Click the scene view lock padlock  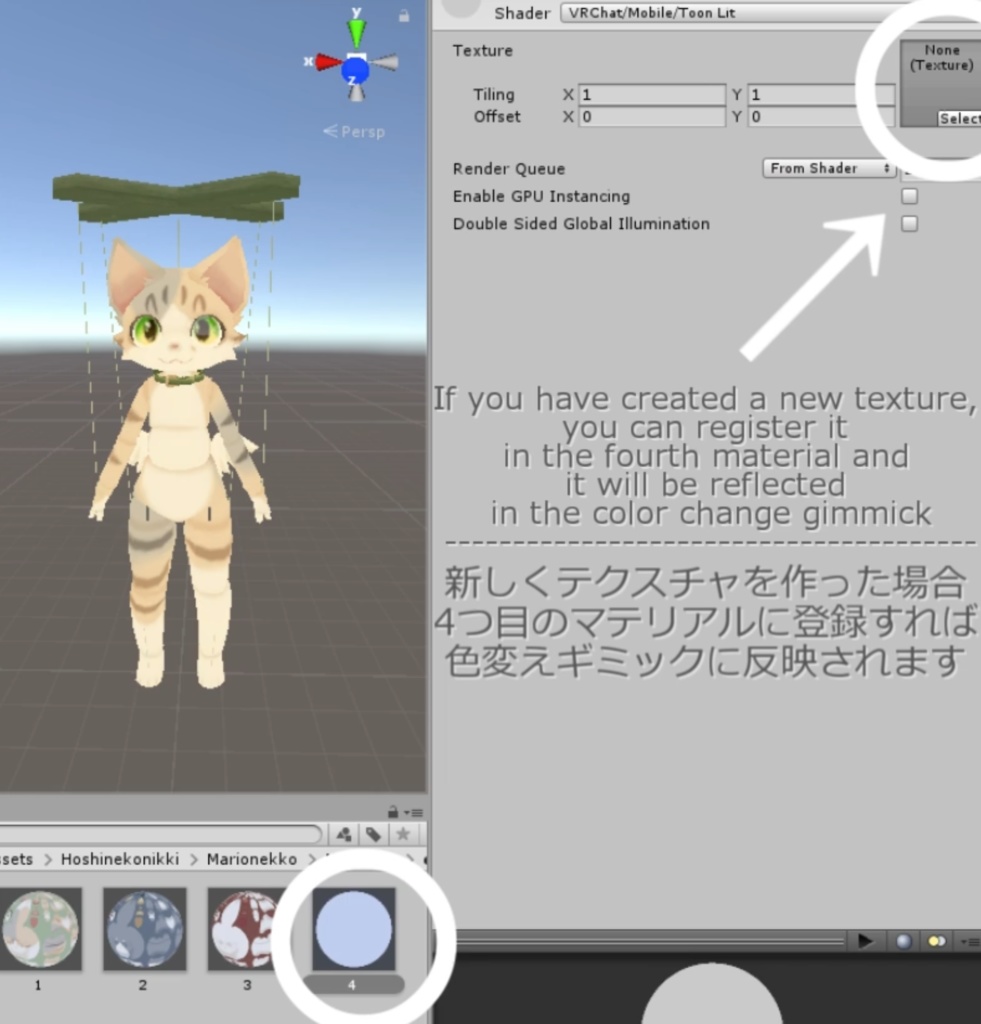click(404, 15)
